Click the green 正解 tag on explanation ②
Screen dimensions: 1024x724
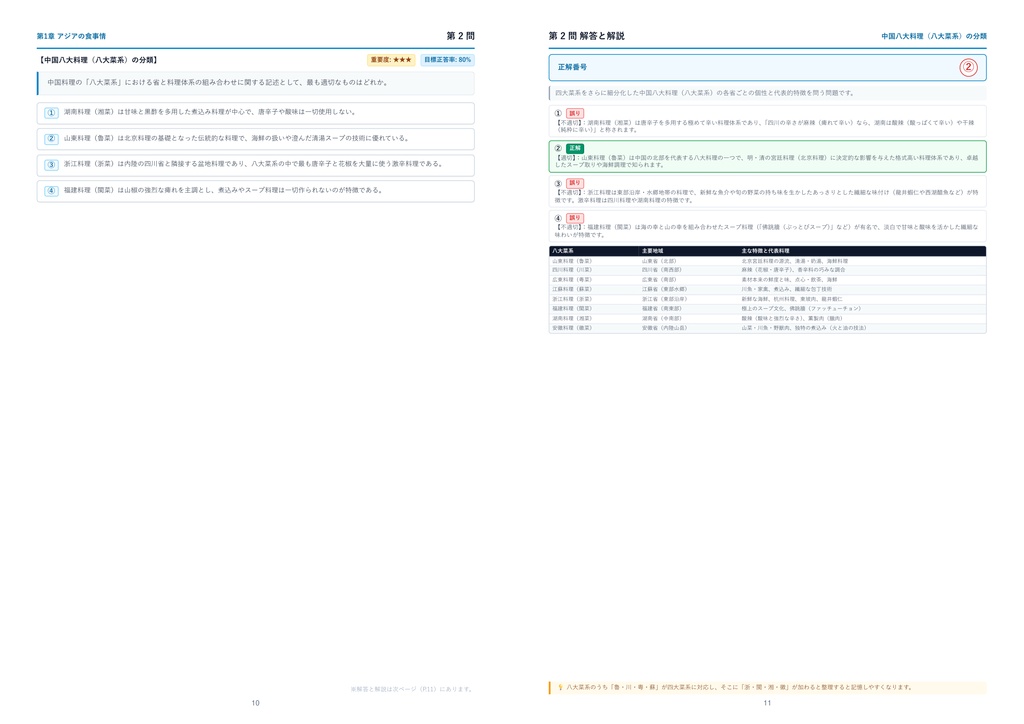[x=575, y=149]
